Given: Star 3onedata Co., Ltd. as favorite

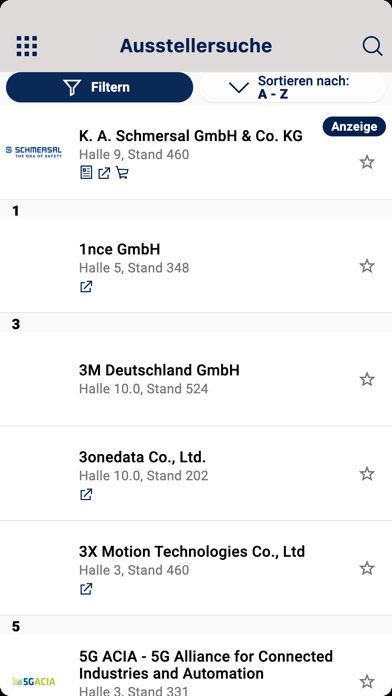Looking at the screenshot, I should (367, 474).
